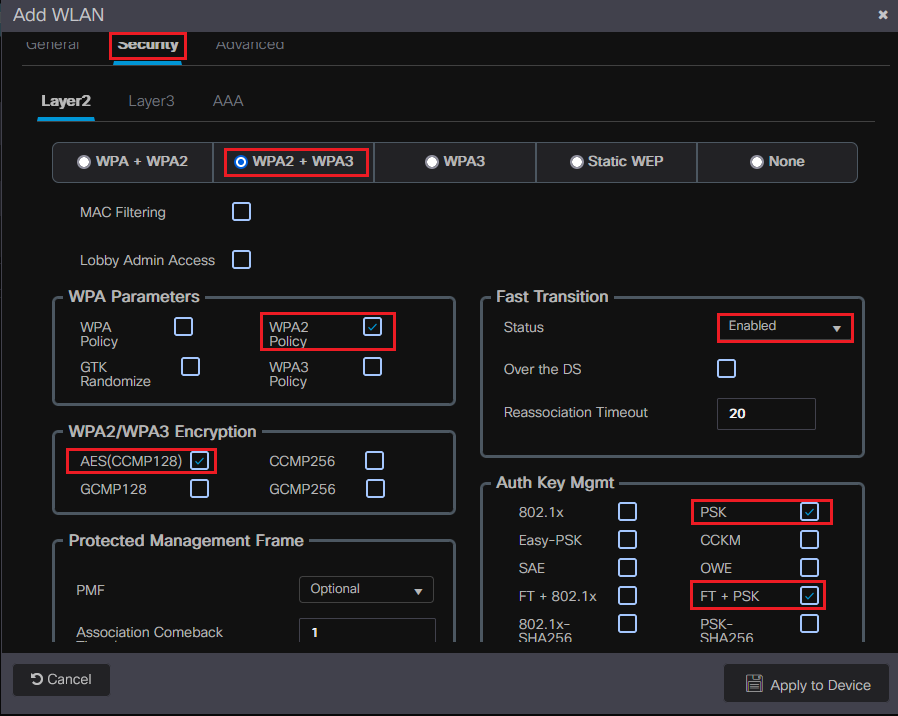Toggle the WPA3 Policy checkbox

click(x=372, y=367)
